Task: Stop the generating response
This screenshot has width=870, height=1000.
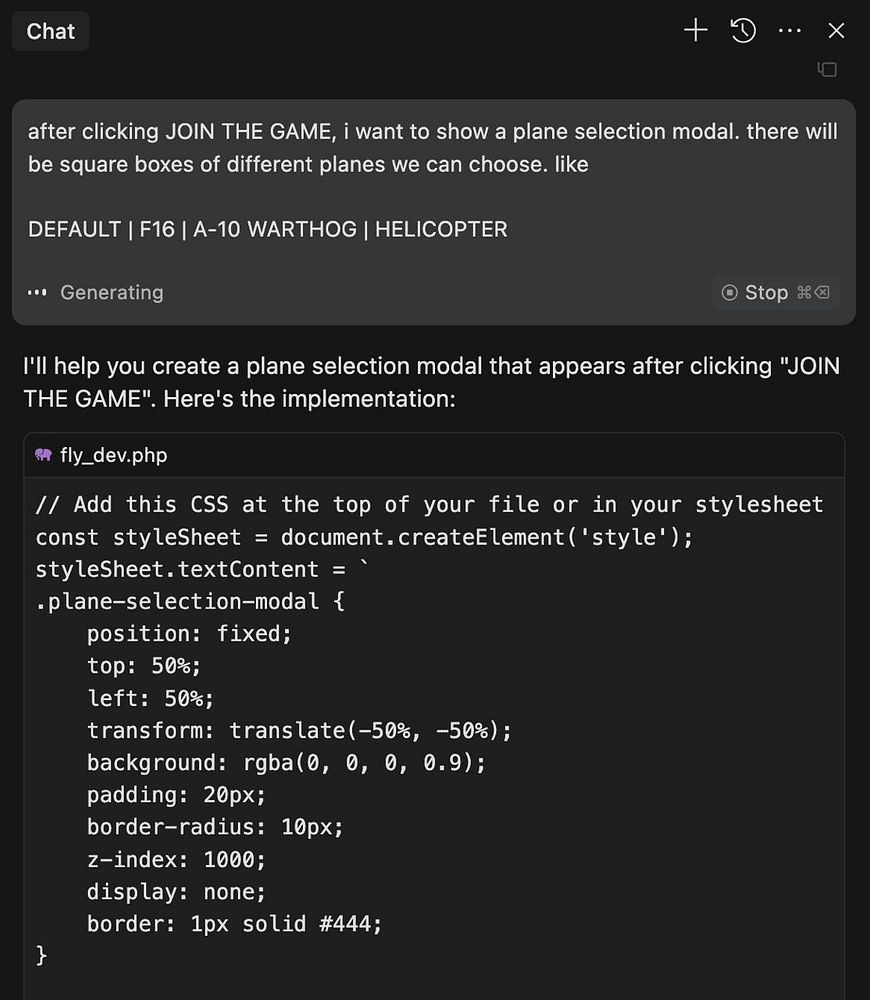Action: pyautogui.click(x=776, y=292)
